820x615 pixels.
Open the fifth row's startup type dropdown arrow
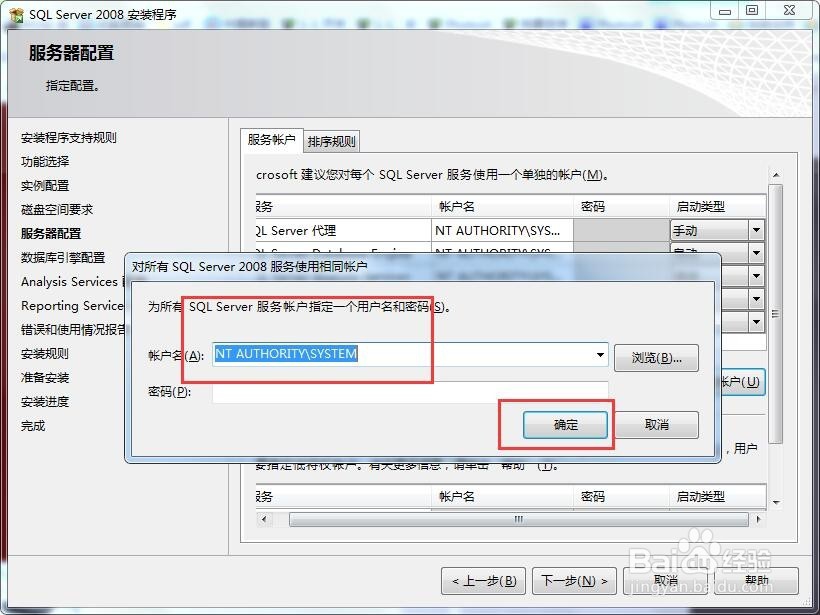click(756, 322)
